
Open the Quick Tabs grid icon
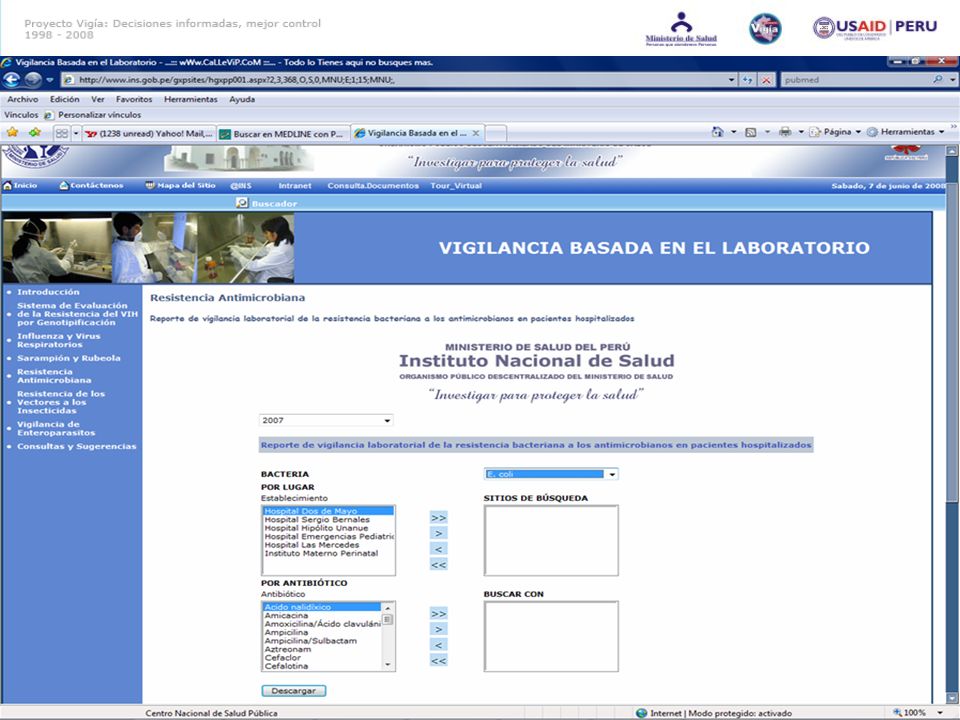pyautogui.click(x=61, y=132)
